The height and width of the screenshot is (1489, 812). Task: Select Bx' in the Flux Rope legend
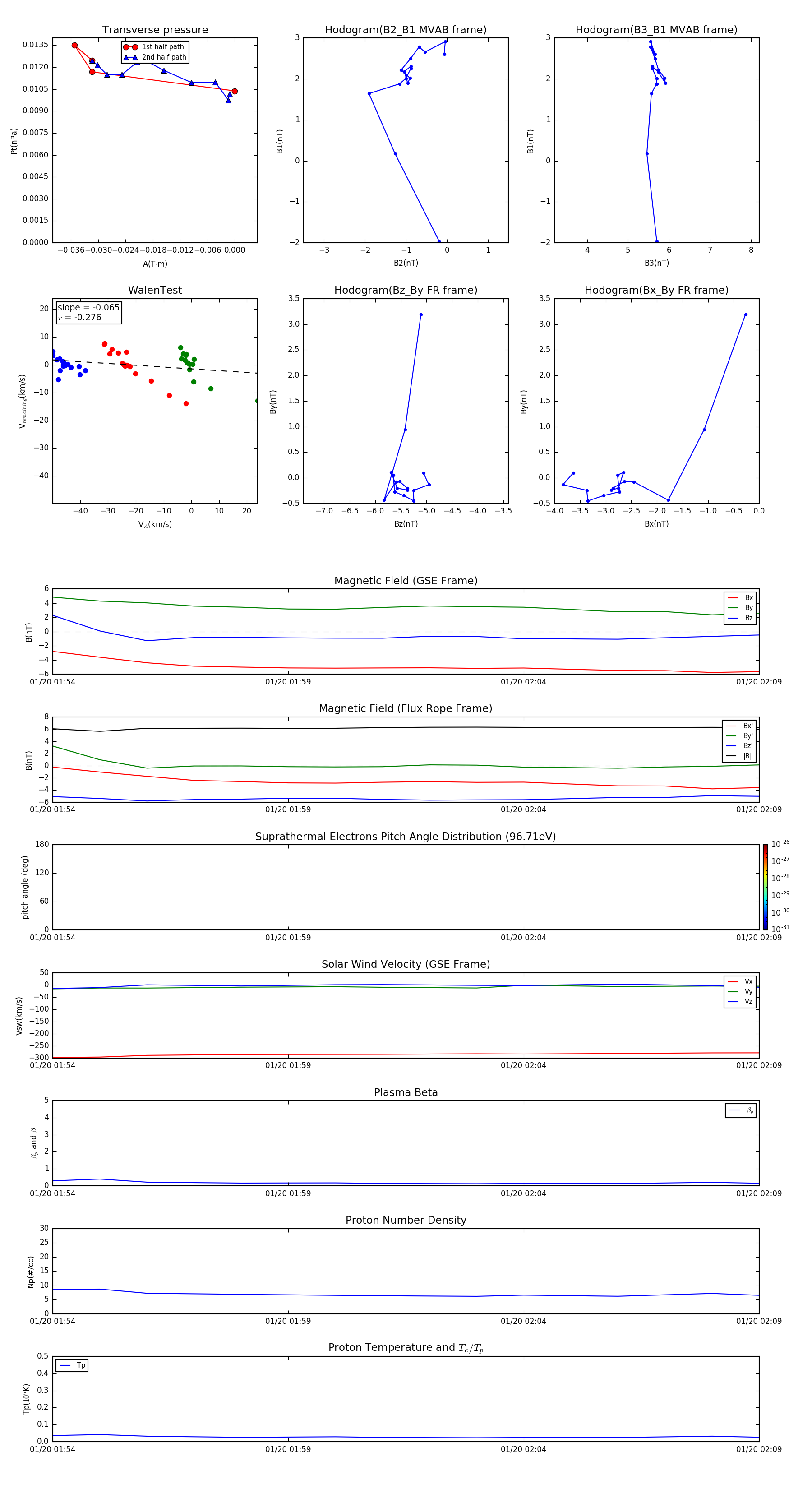coord(739,726)
